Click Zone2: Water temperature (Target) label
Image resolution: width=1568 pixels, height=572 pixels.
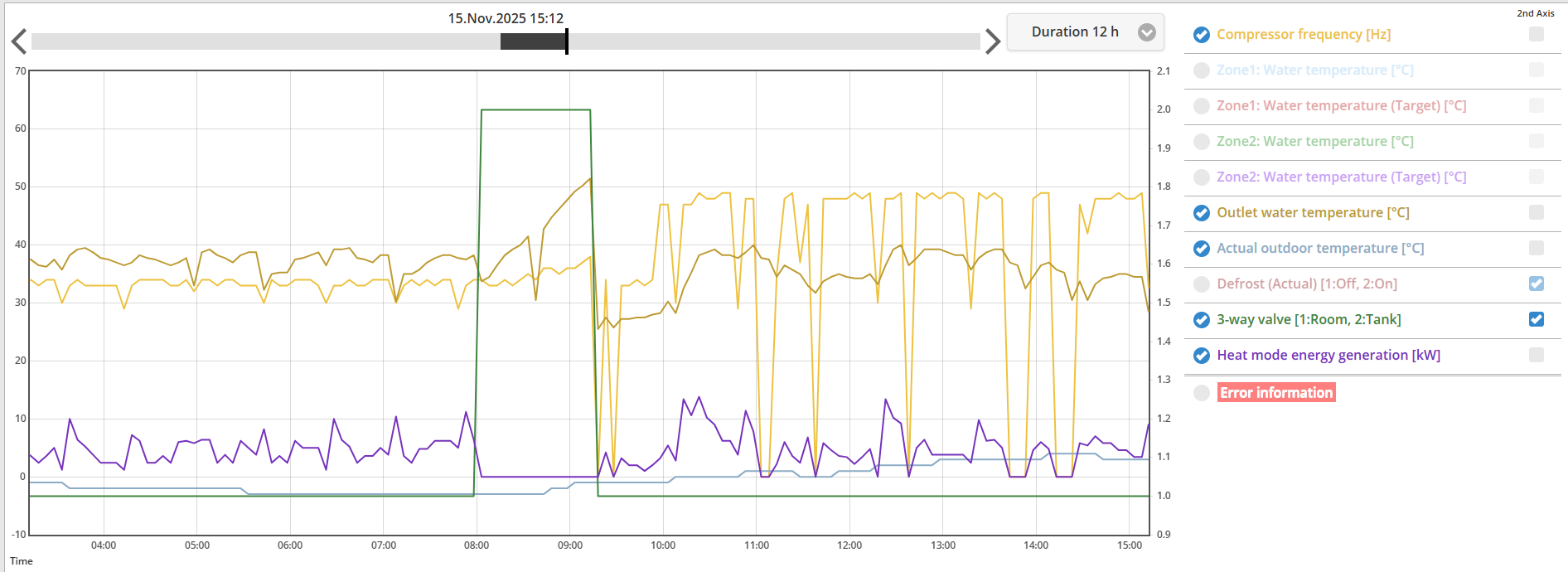point(1341,177)
